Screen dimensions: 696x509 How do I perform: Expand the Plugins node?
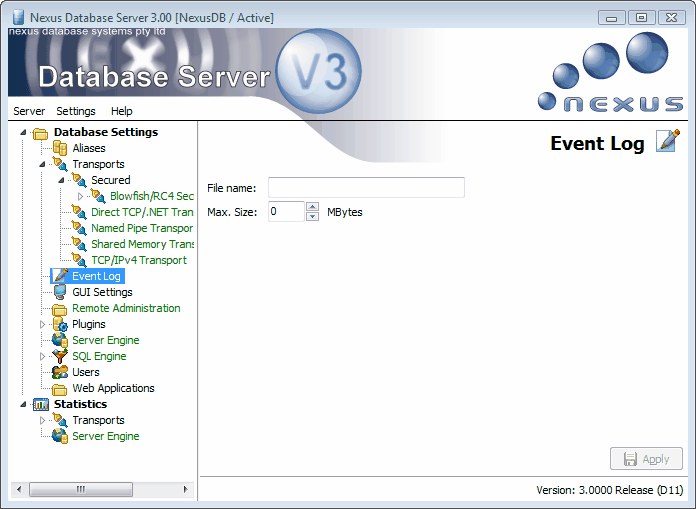(43, 324)
